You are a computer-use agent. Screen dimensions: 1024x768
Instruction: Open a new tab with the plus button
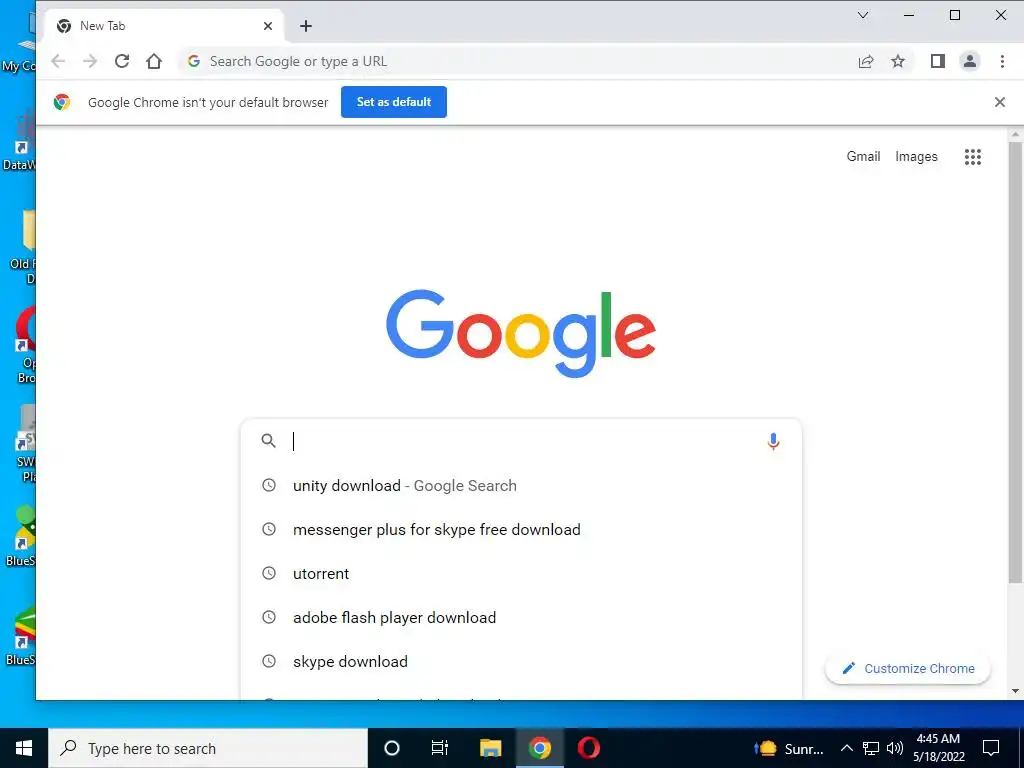pyautogui.click(x=306, y=26)
